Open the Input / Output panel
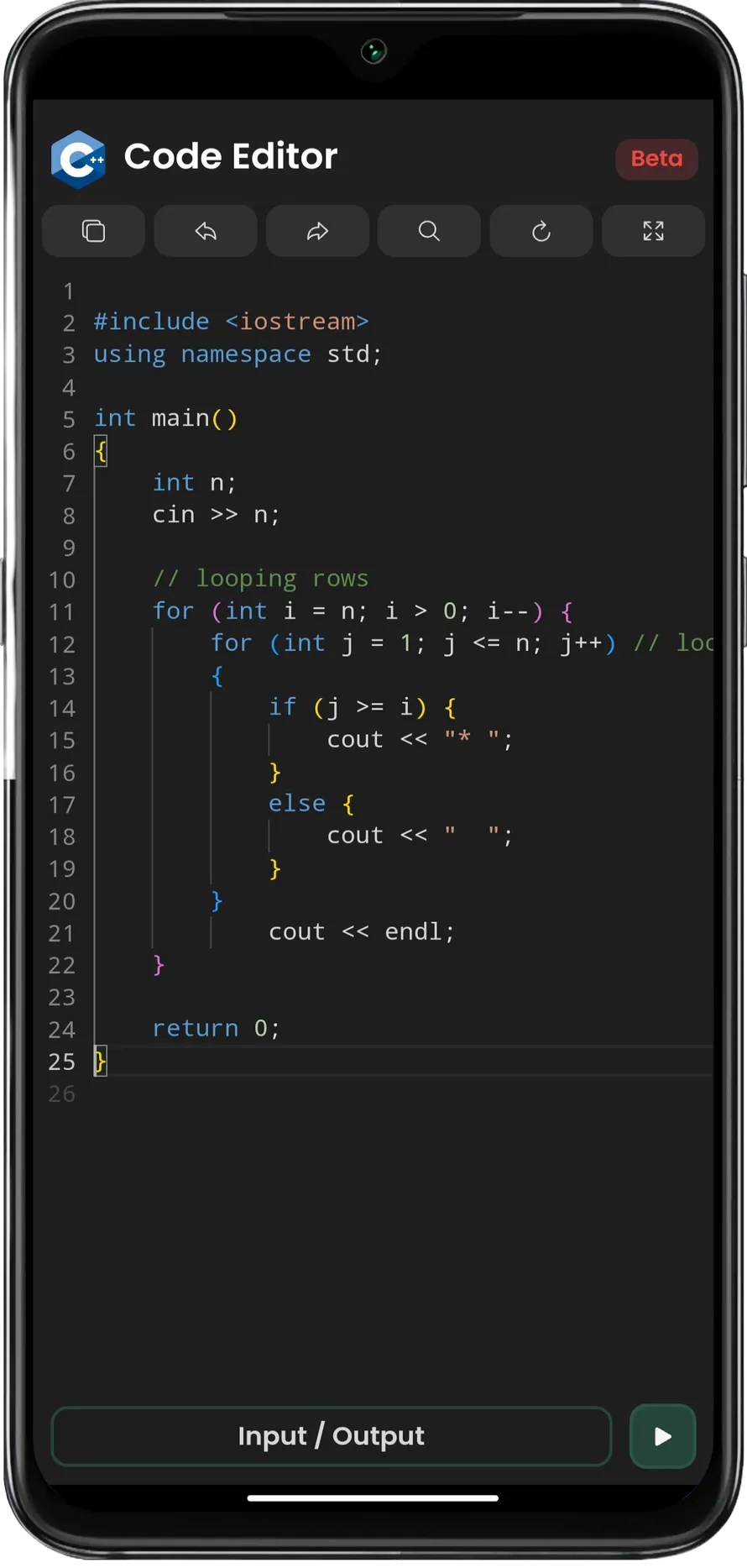 (332, 1436)
